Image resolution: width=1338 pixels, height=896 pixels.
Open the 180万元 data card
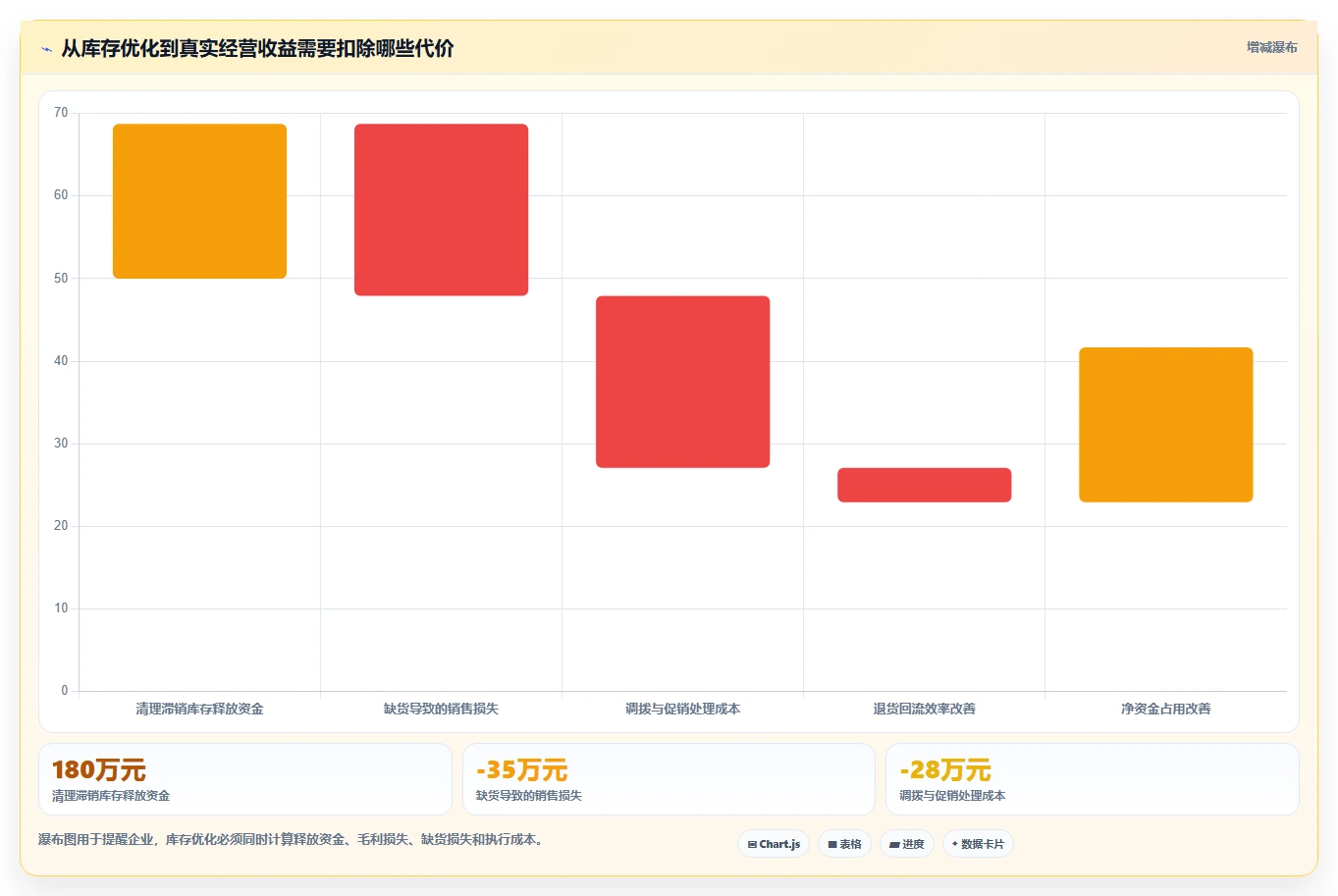coord(245,779)
